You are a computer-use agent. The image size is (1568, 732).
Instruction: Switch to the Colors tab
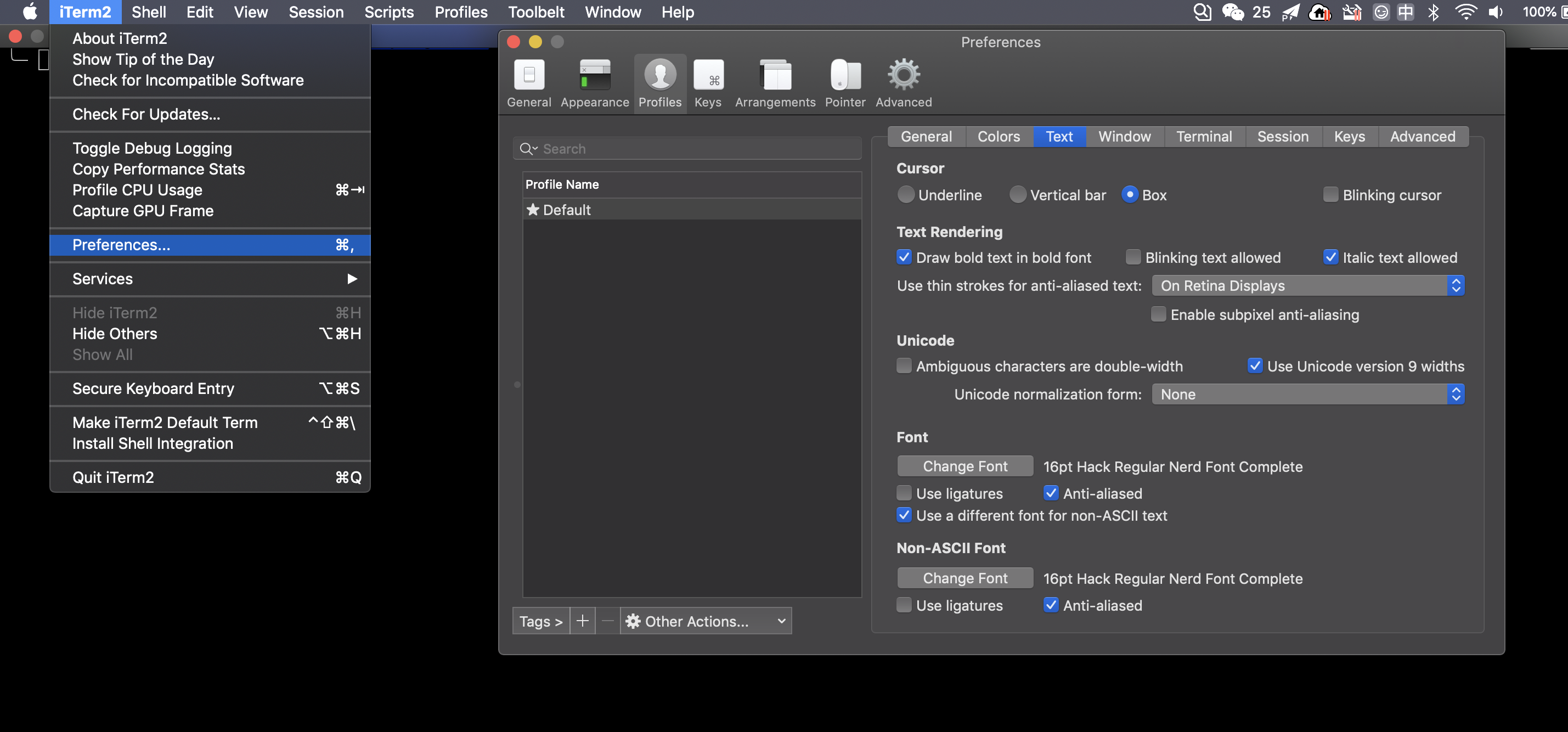[x=999, y=137]
